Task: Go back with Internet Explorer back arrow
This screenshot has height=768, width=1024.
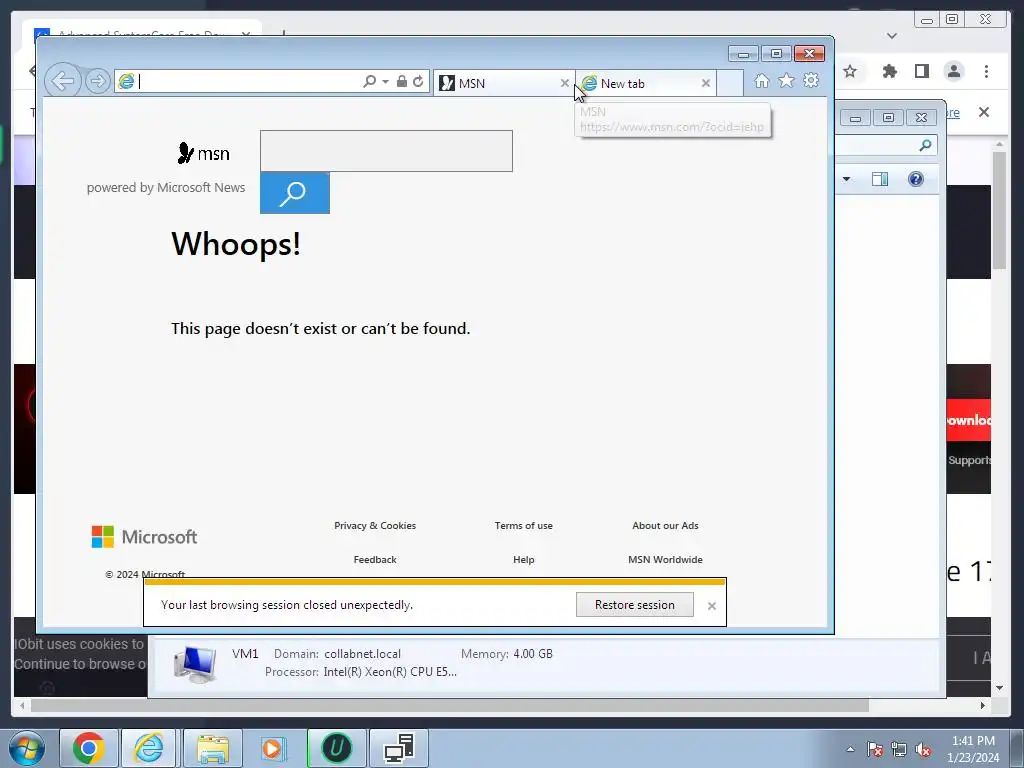Action: [x=63, y=81]
